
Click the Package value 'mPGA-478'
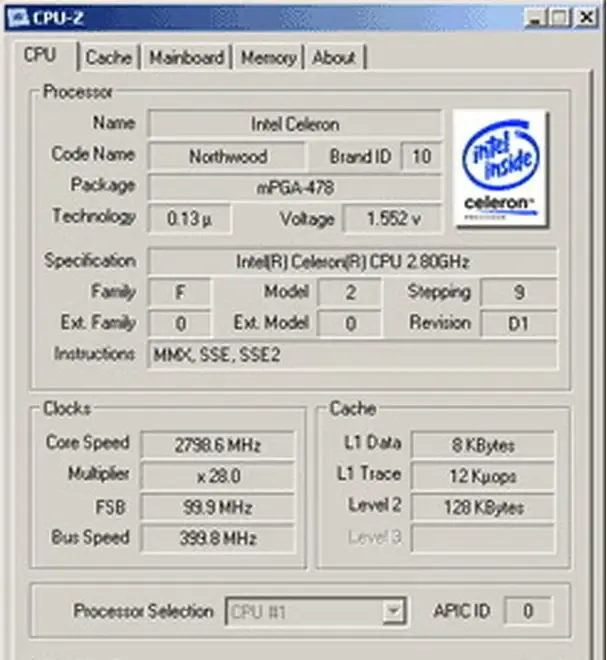click(x=295, y=188)
